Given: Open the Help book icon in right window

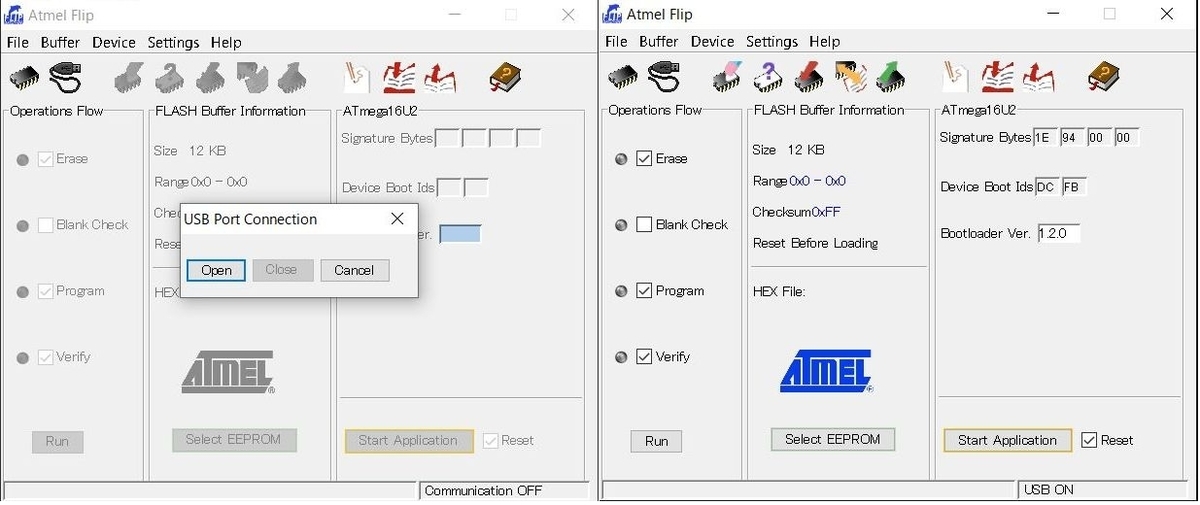Looking at the screenshot, I should [1104, 76].
